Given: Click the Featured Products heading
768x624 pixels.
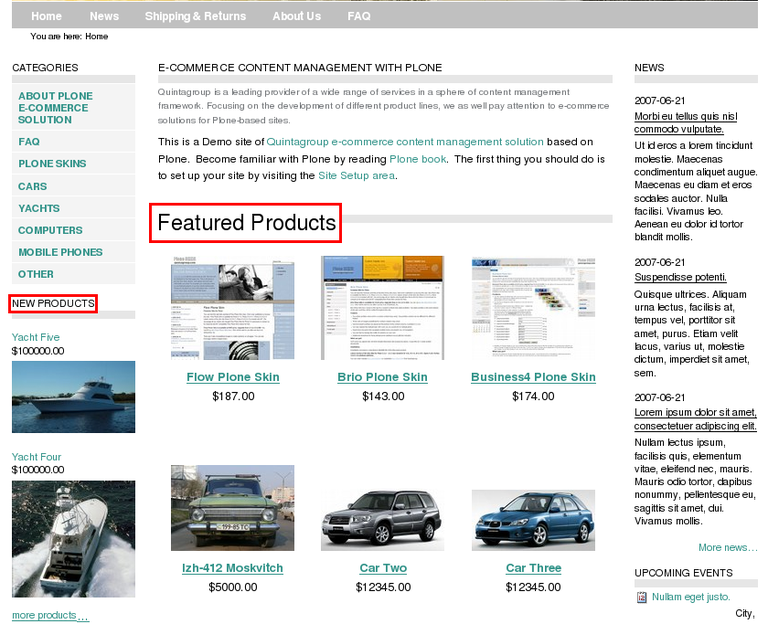Looking at the screenshot, I should click(246, 223).
